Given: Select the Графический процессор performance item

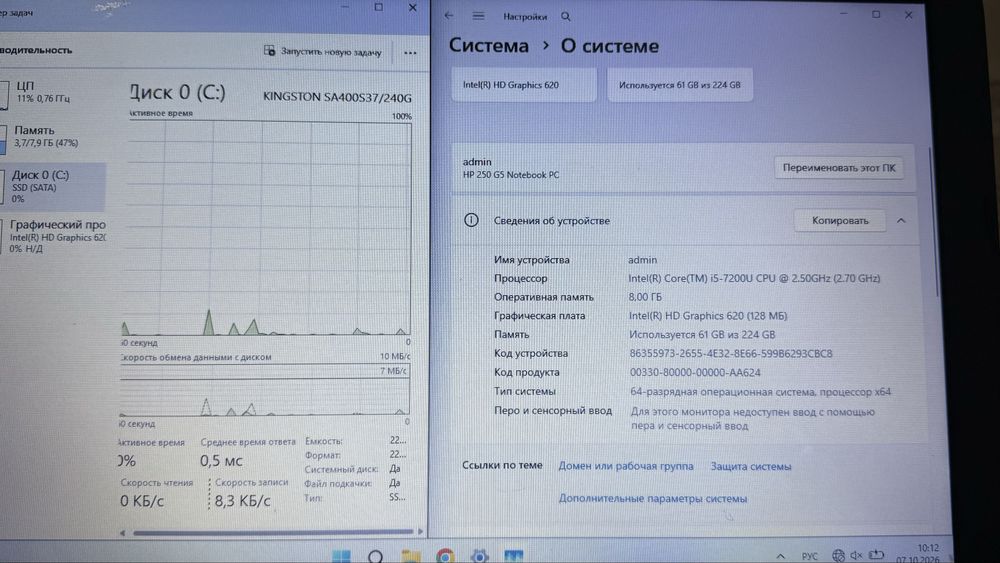Looking at the screenshot, I should pos(54,236).
